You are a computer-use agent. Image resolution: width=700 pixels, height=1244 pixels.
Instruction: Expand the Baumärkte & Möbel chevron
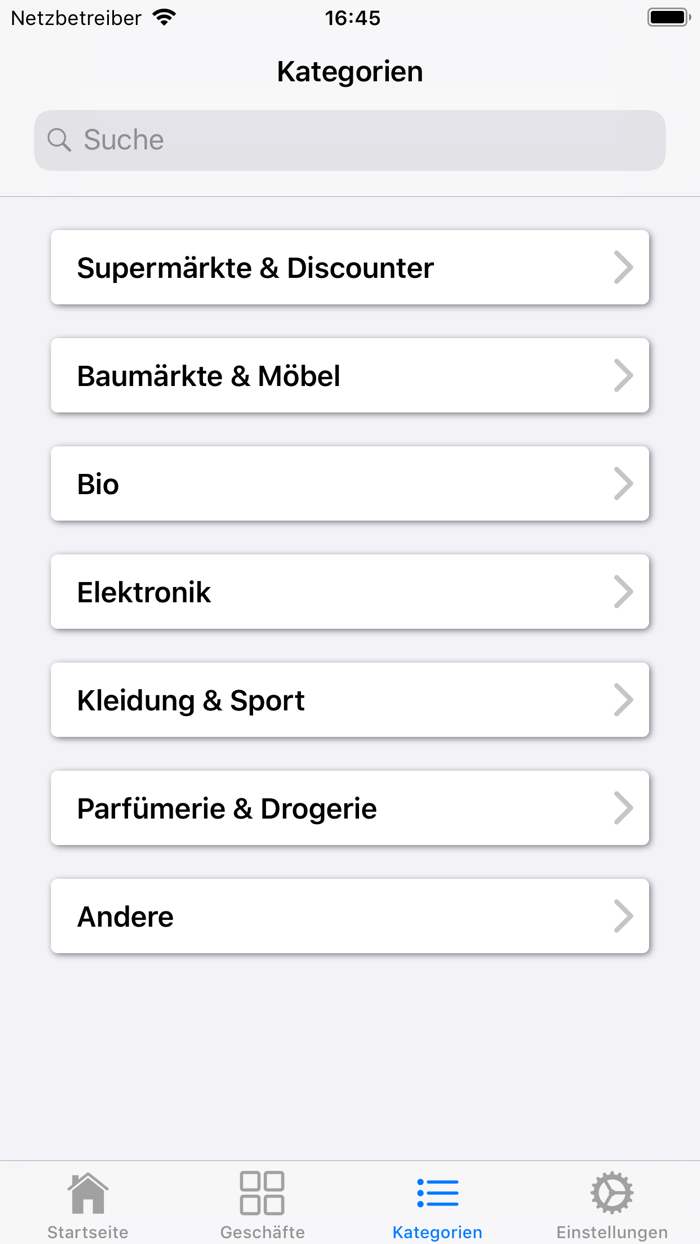pos(624,375)
